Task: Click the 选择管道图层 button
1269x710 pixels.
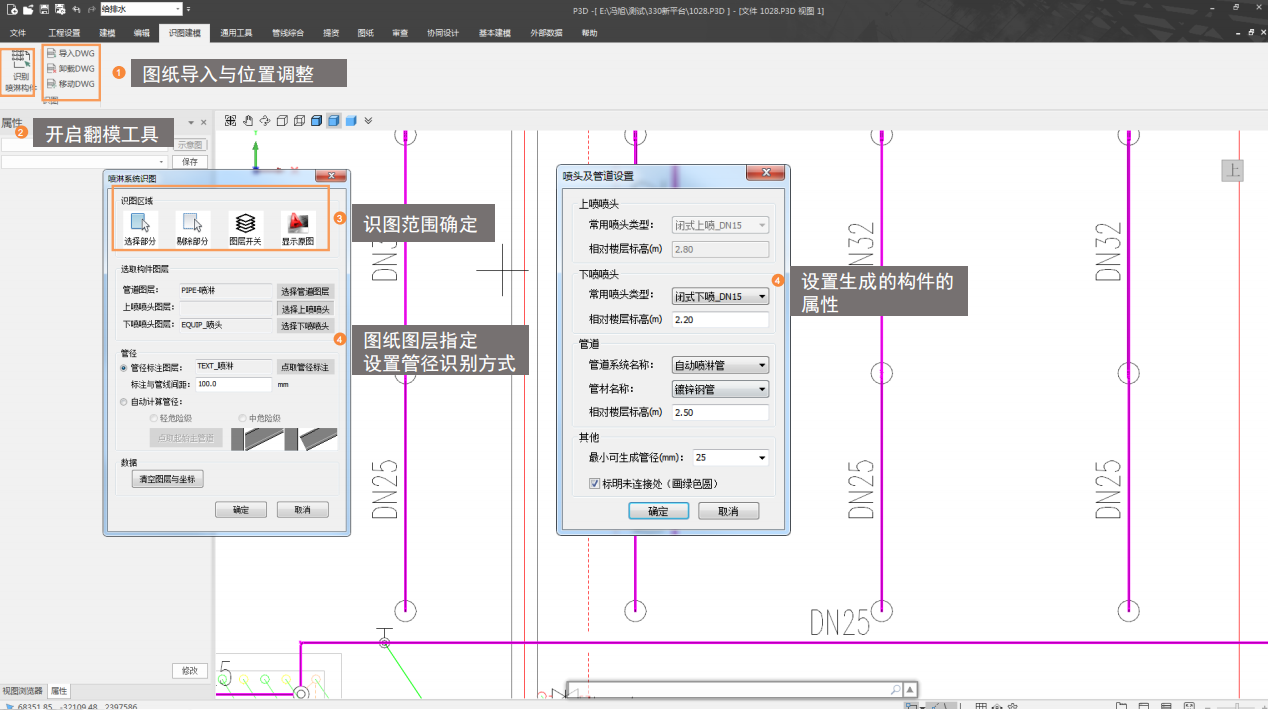Action: pos(305,291)
